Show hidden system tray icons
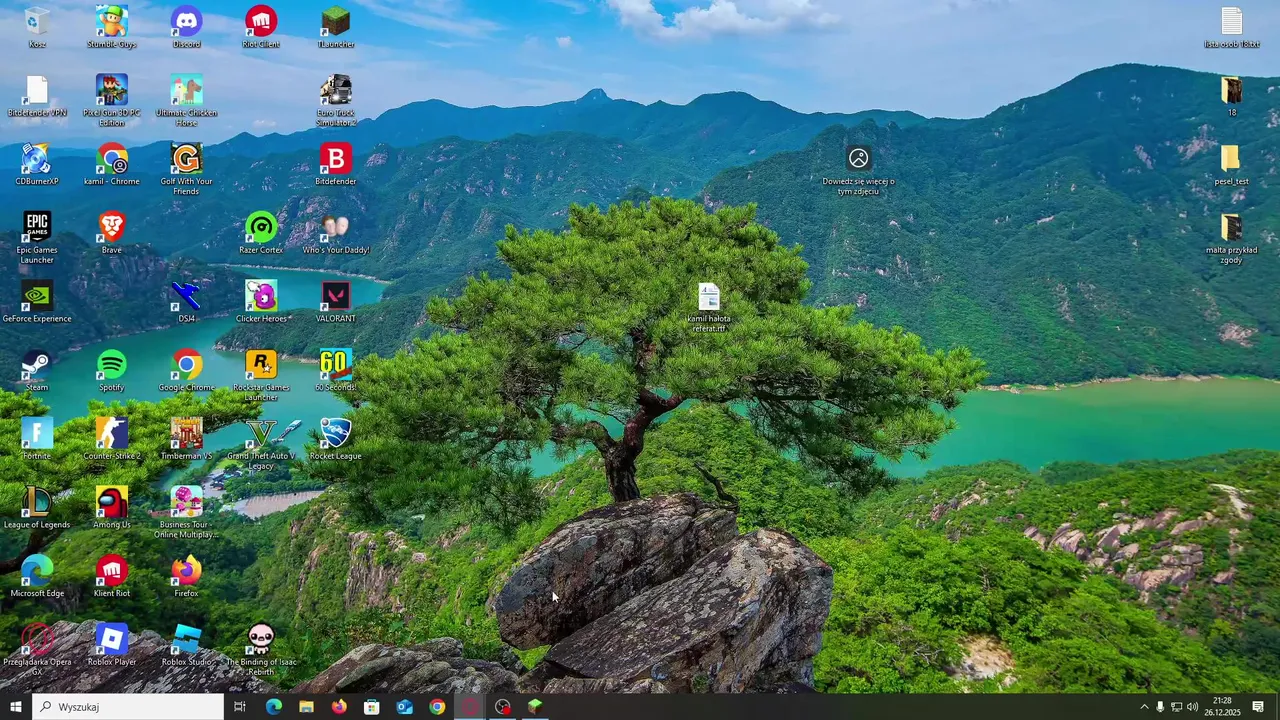Screen dimensions: 1280x720 1144,707
